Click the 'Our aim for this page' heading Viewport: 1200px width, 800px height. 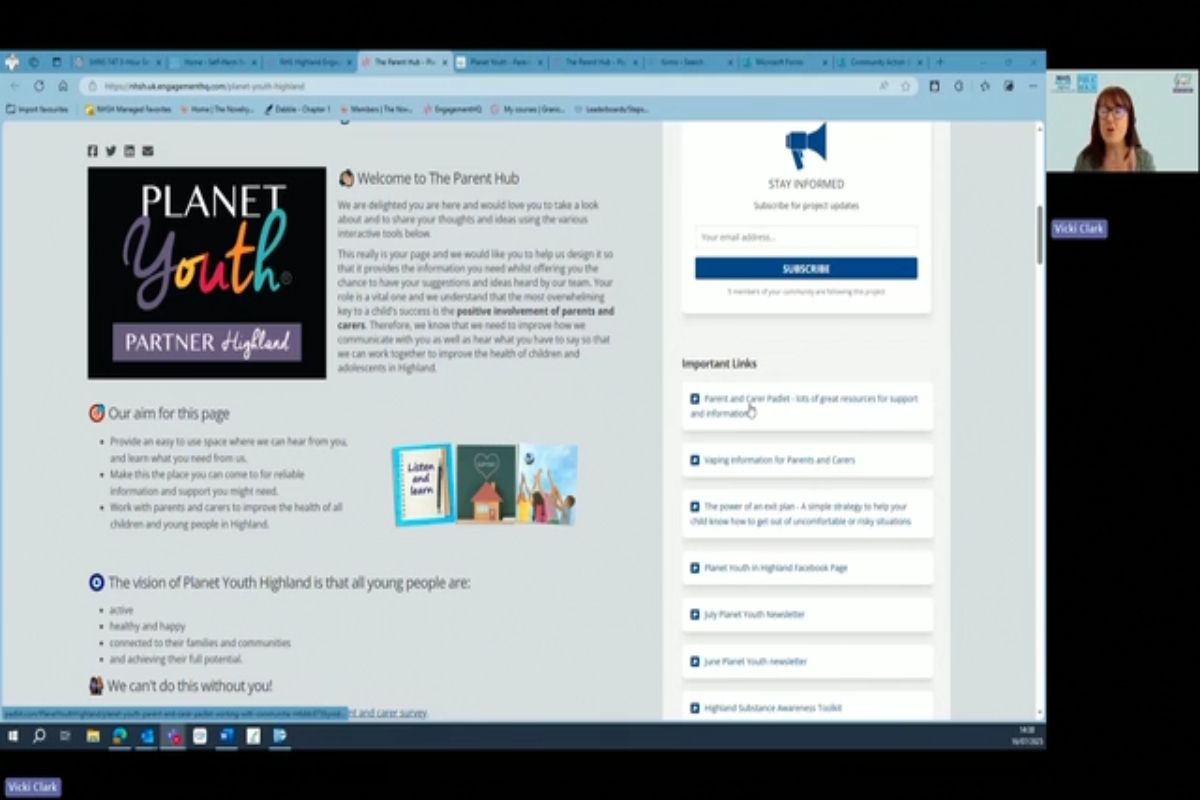pos(169,413)
